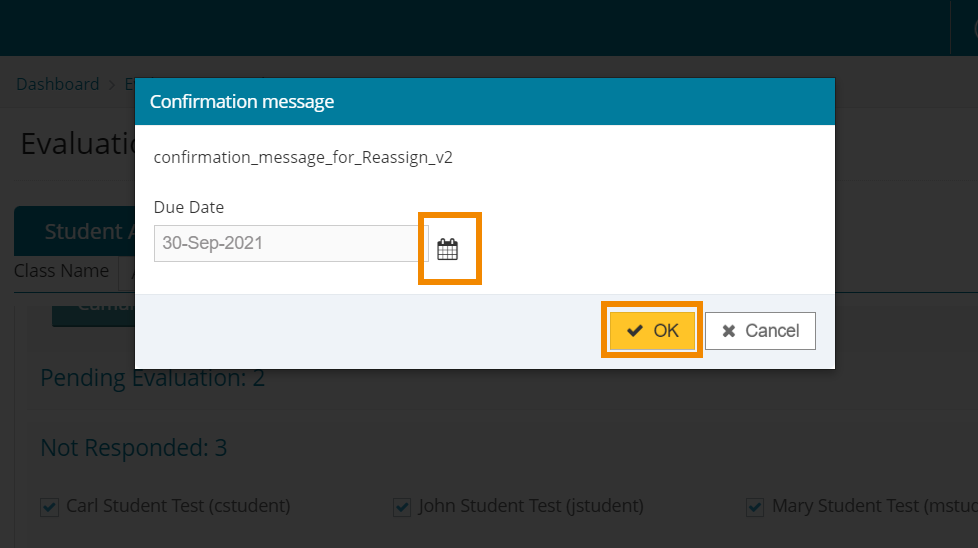Screen dimensions: 978x548
Task: Click John Student Test (jstudent) name
Action: coord(530,506)
